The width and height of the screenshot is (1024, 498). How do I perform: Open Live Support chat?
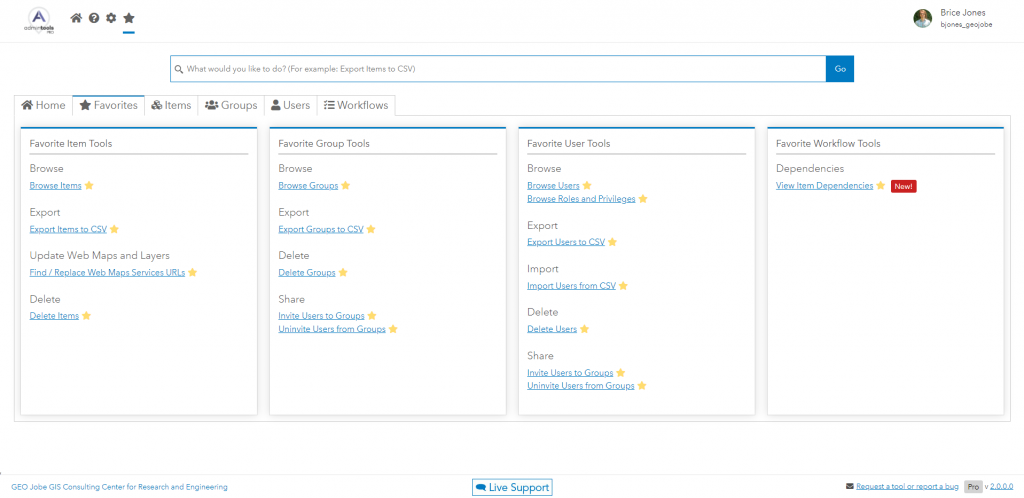click(x=512, y=487)
